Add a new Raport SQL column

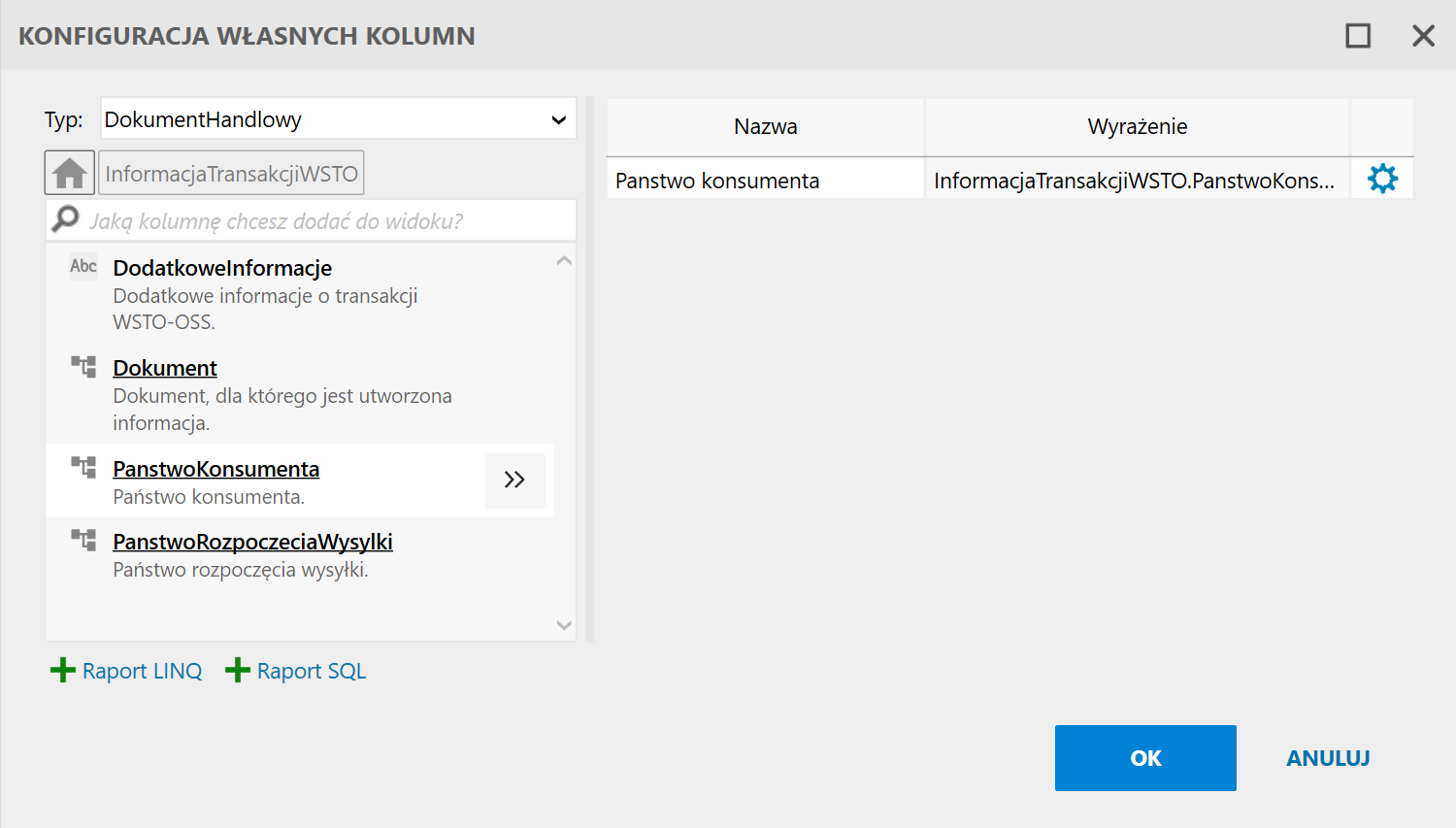[311, 670]
